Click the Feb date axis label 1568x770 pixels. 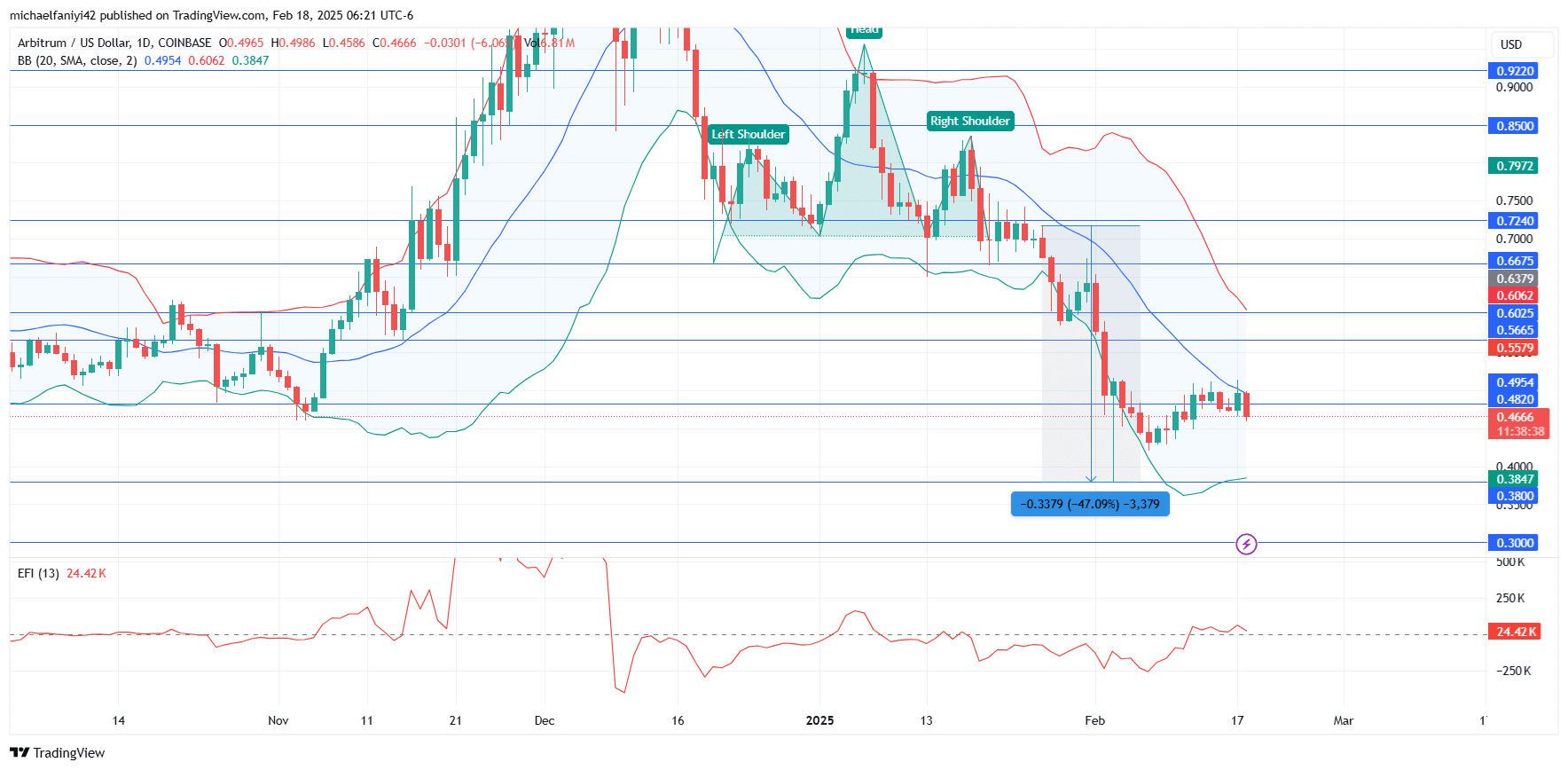click(x=1095, y=720)
